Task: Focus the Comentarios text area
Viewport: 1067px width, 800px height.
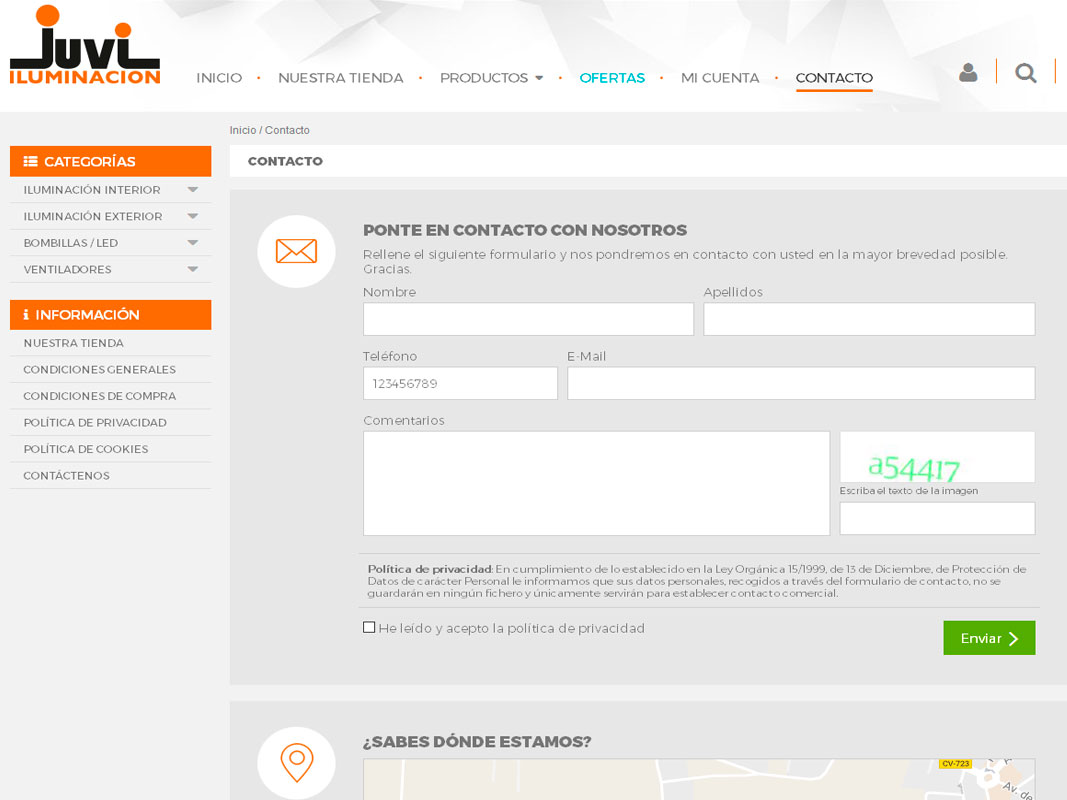Action: [x=596, y=483]
